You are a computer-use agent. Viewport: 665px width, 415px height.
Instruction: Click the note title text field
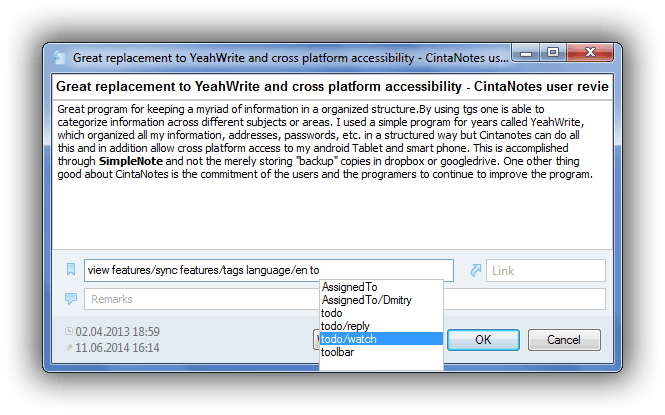click(332, 86)
